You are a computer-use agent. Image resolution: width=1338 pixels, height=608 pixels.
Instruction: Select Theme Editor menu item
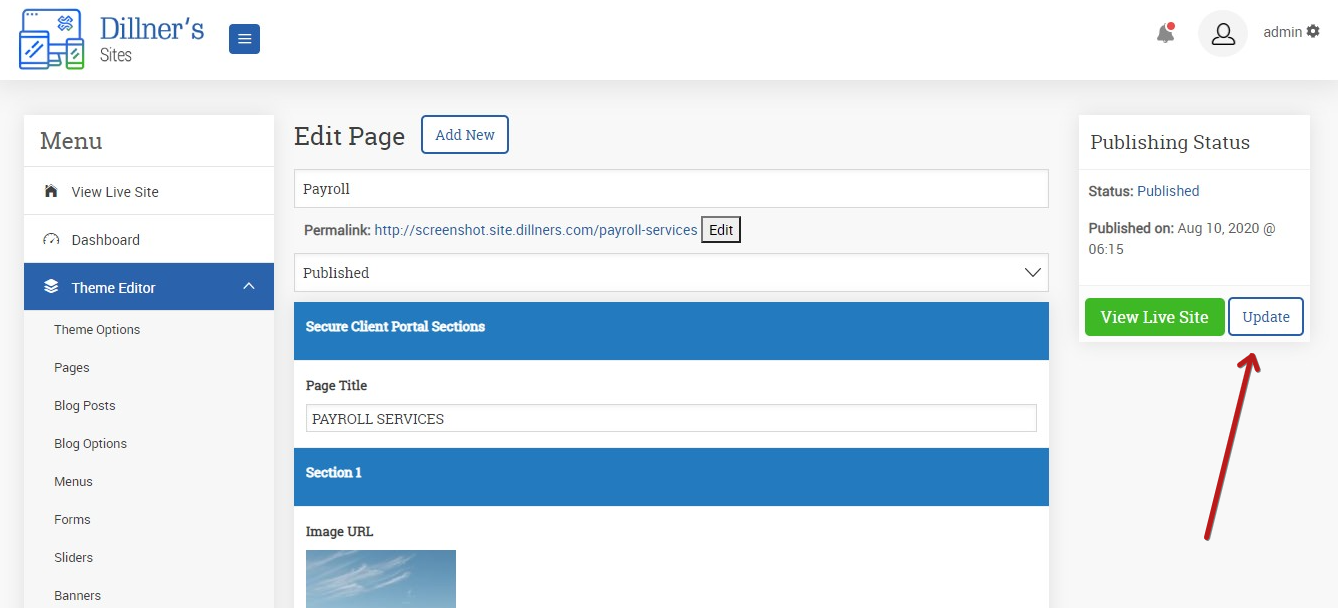point(149,287)
